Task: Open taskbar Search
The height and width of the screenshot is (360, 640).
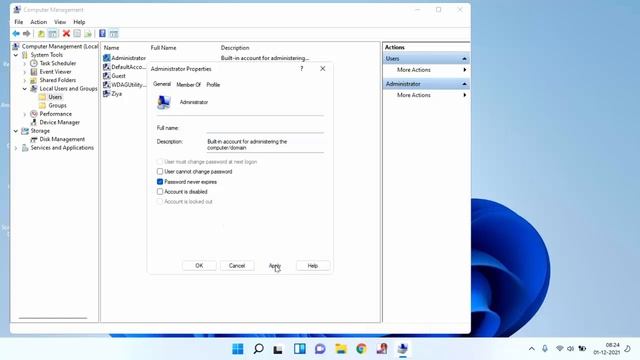Action: [258, 349]
